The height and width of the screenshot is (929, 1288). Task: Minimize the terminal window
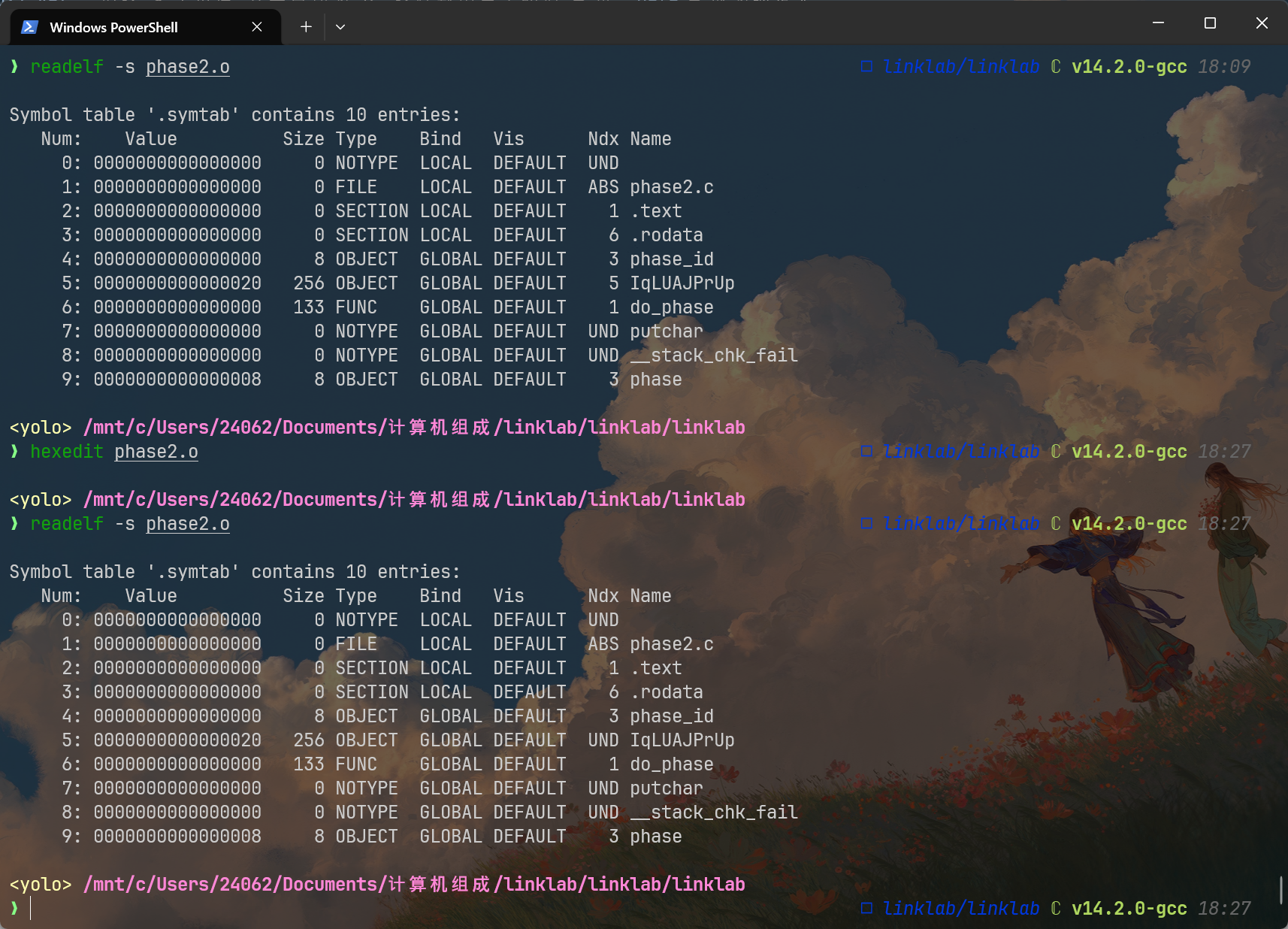pyautogui.click(x=1158, y=23)
